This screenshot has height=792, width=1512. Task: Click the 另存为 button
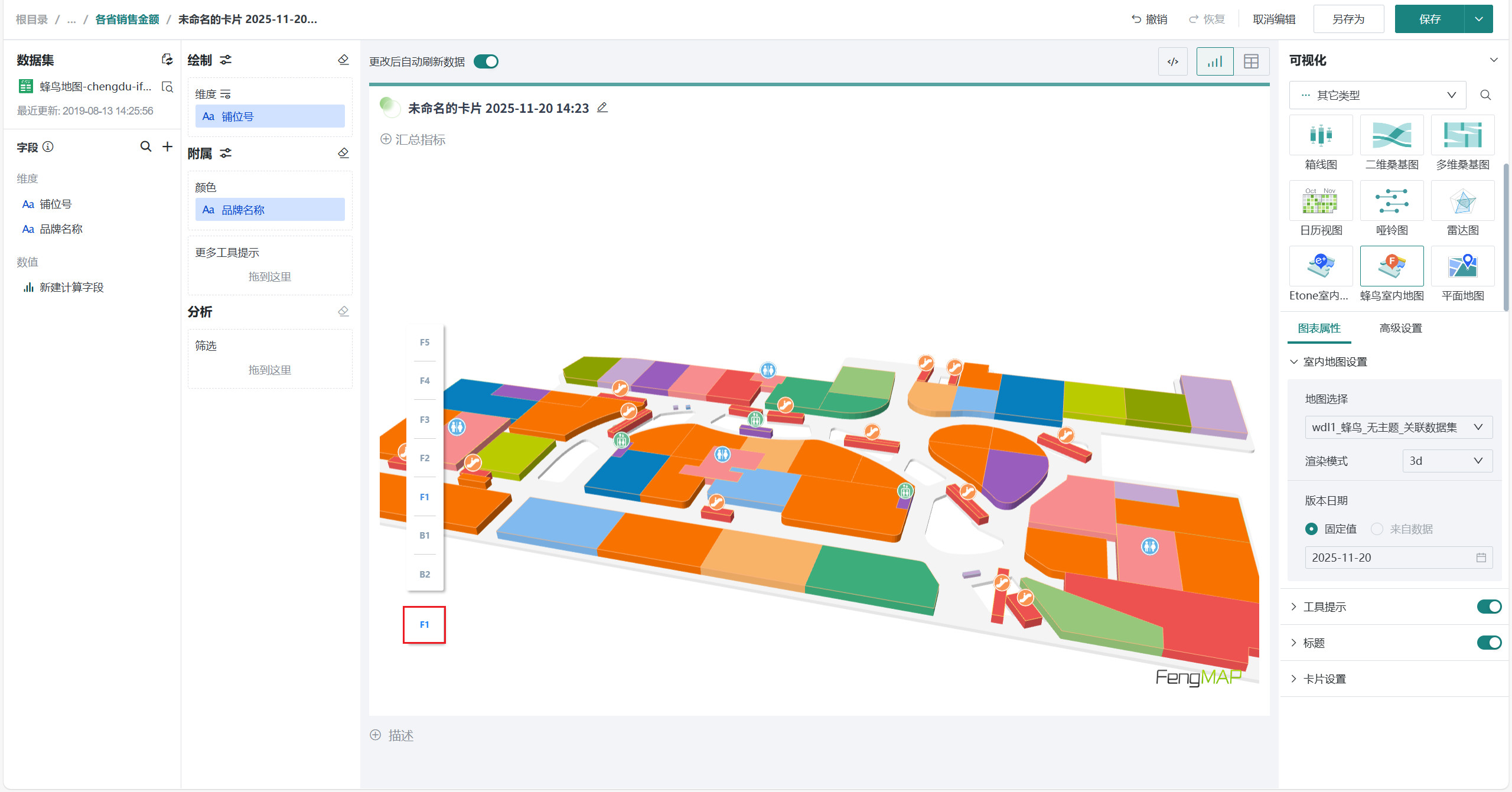click(x=1348, y=19)
